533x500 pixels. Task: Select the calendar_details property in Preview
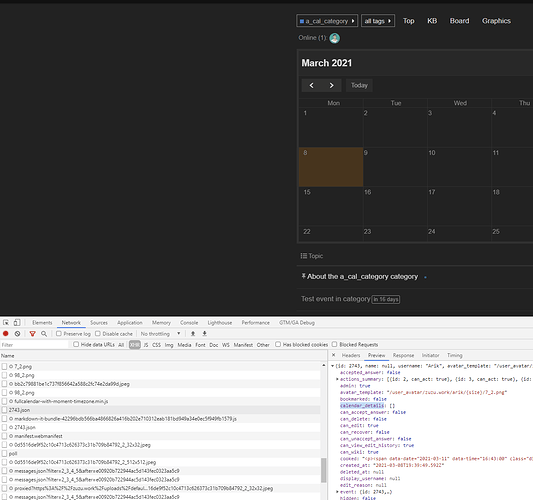(x=362, y=406)
